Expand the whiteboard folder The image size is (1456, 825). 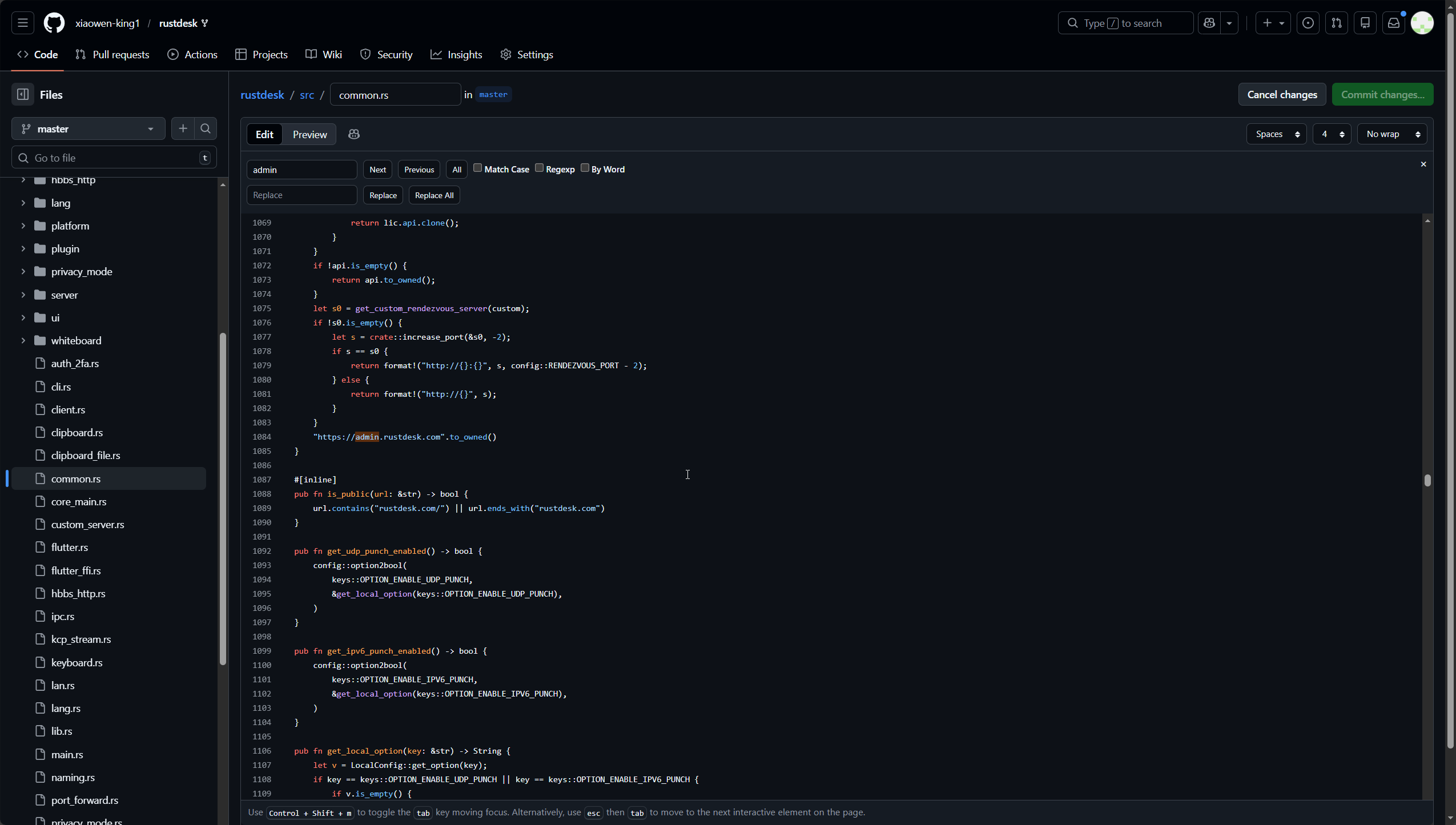pos(23,341)
